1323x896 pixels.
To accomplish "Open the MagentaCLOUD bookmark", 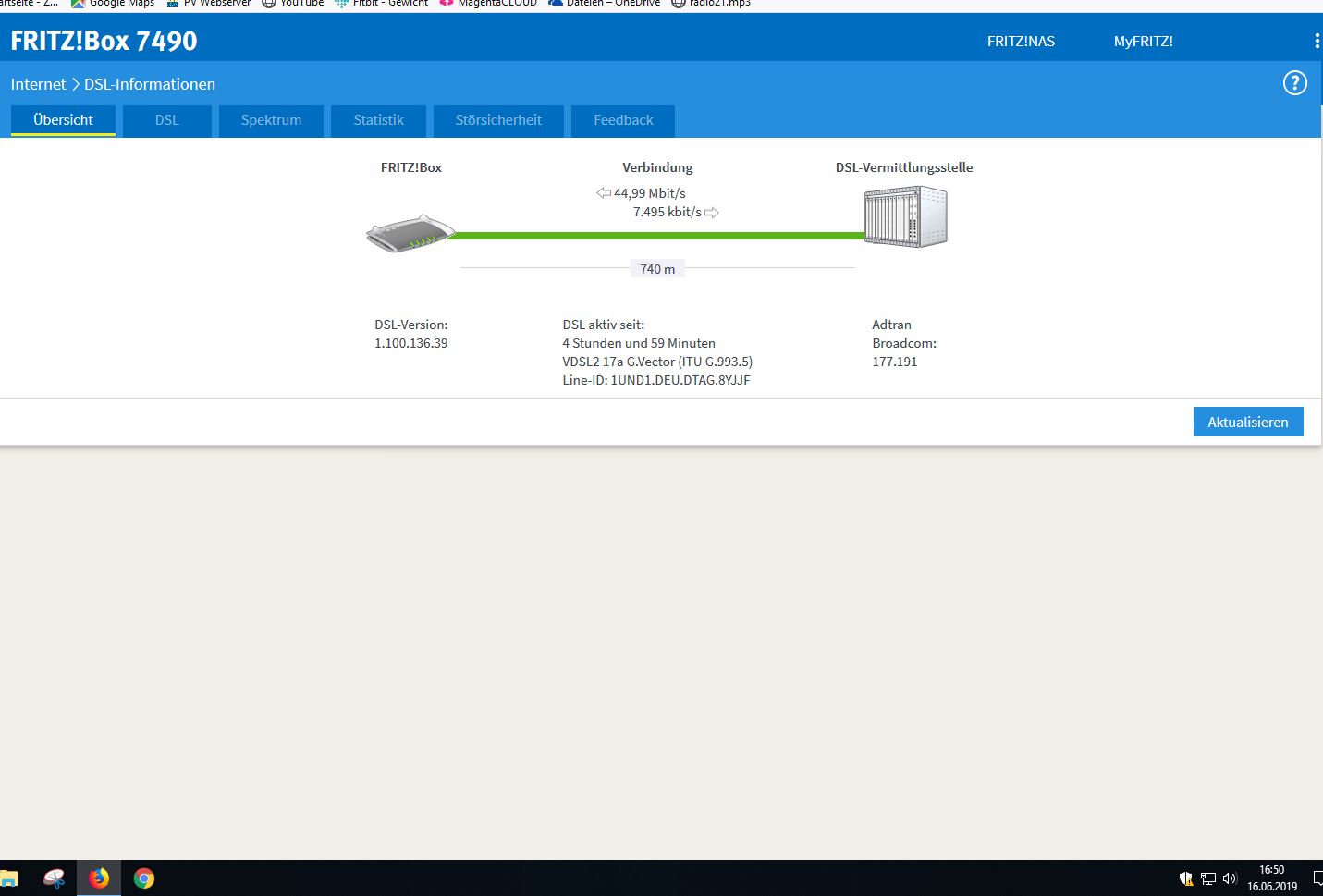I will (488, 4).
